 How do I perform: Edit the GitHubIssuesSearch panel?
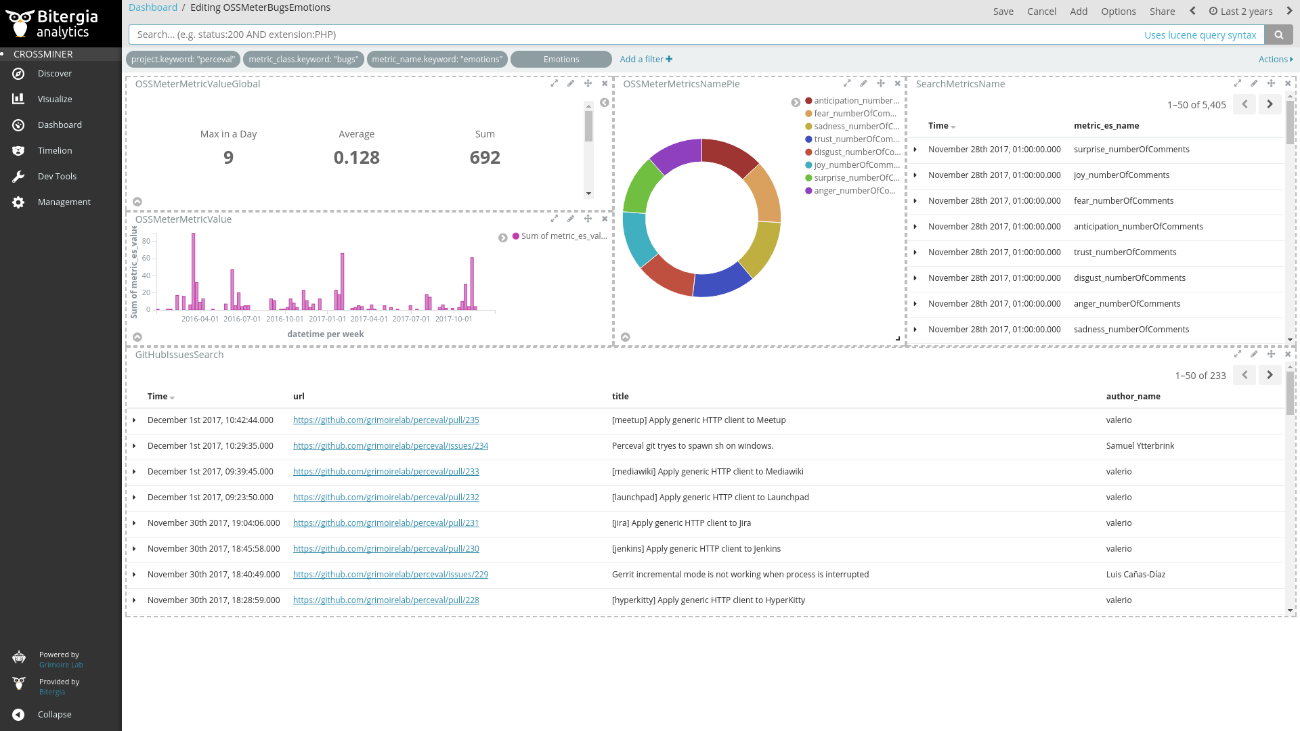1254,353
